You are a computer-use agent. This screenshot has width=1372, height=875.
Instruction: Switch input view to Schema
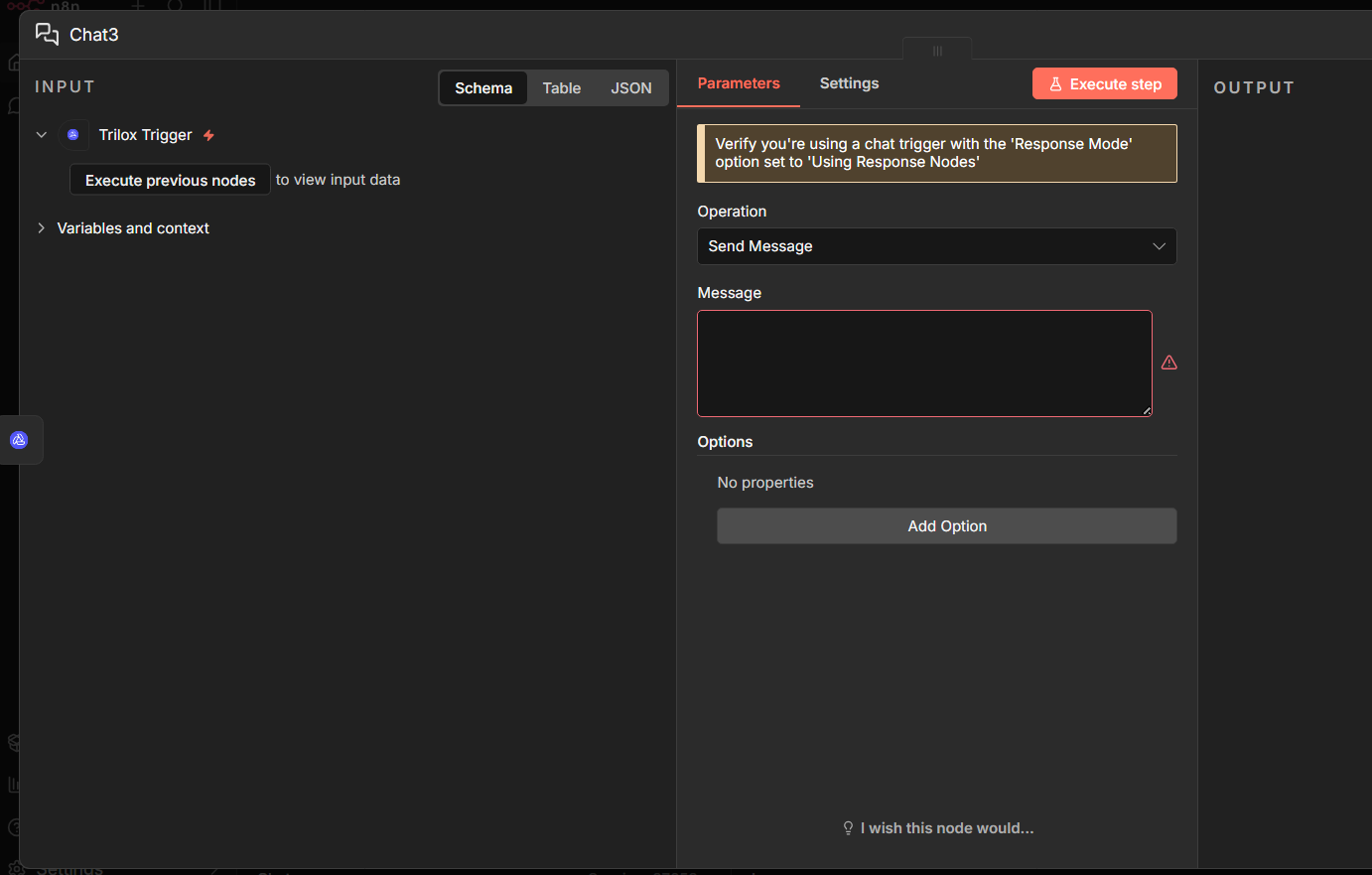483,88
